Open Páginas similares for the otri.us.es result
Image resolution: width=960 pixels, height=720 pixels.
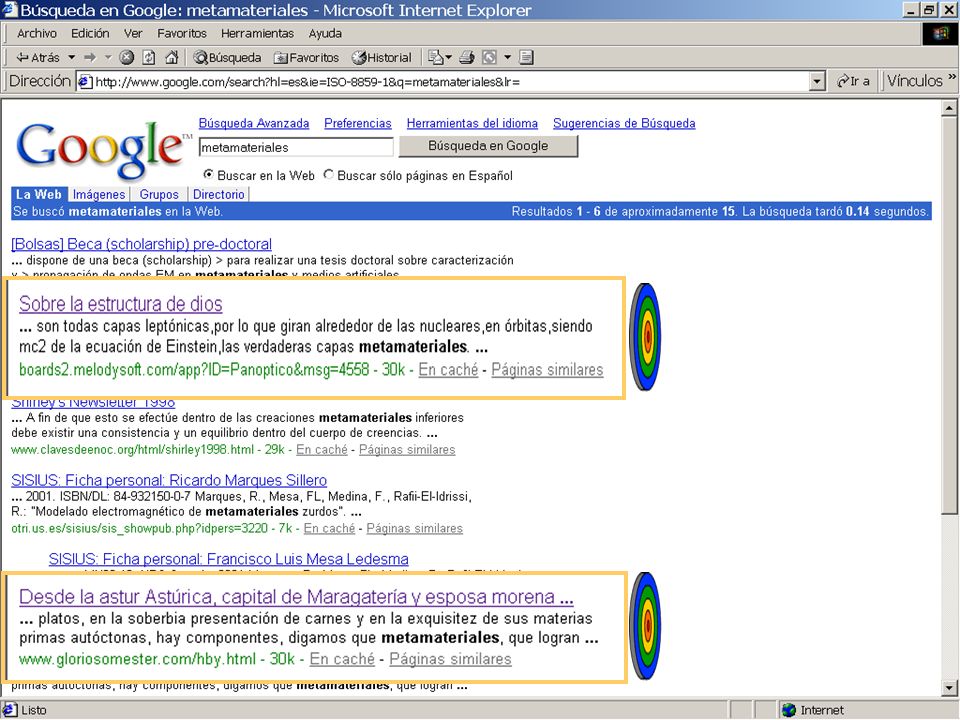tap(414, 528)
